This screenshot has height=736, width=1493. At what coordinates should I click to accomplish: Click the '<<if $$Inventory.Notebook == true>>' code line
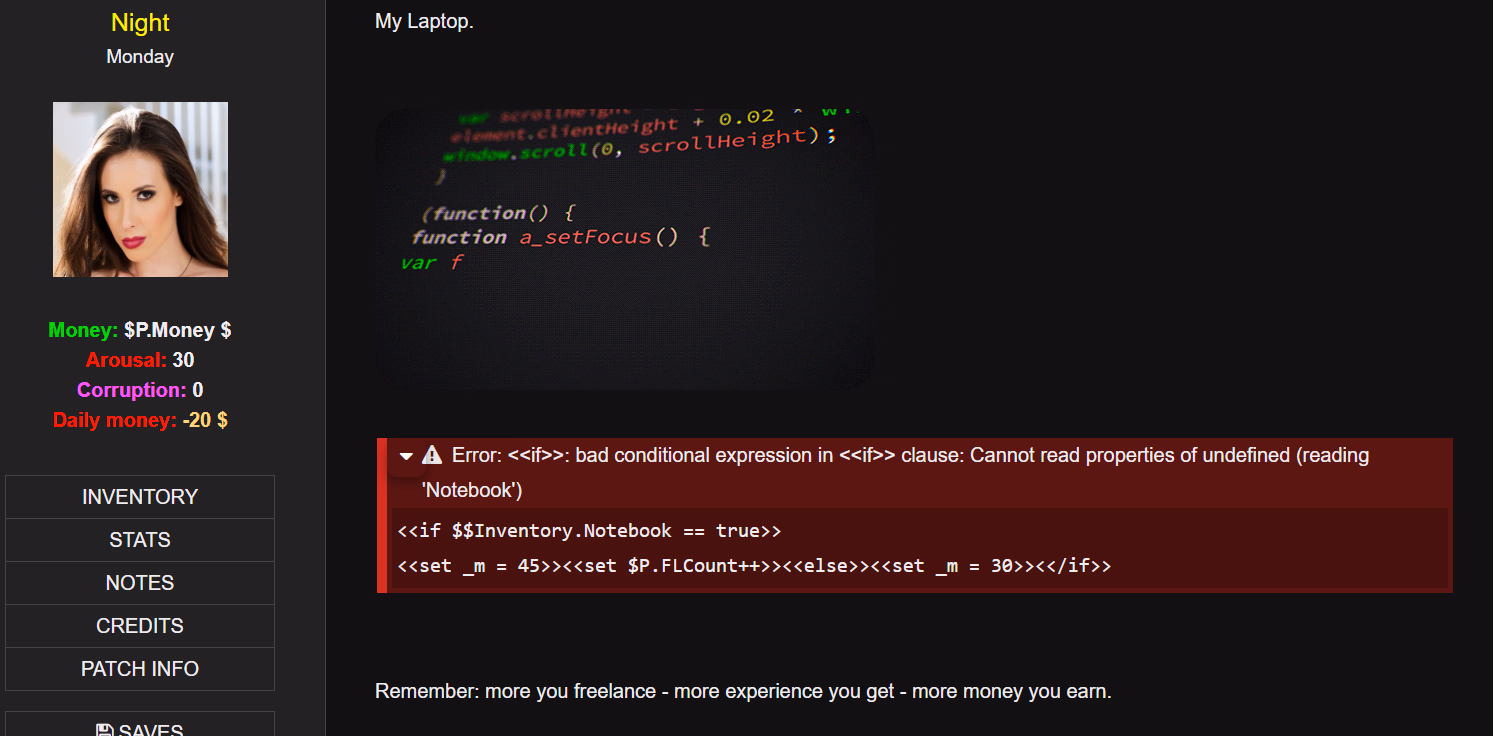coord(589,530)
